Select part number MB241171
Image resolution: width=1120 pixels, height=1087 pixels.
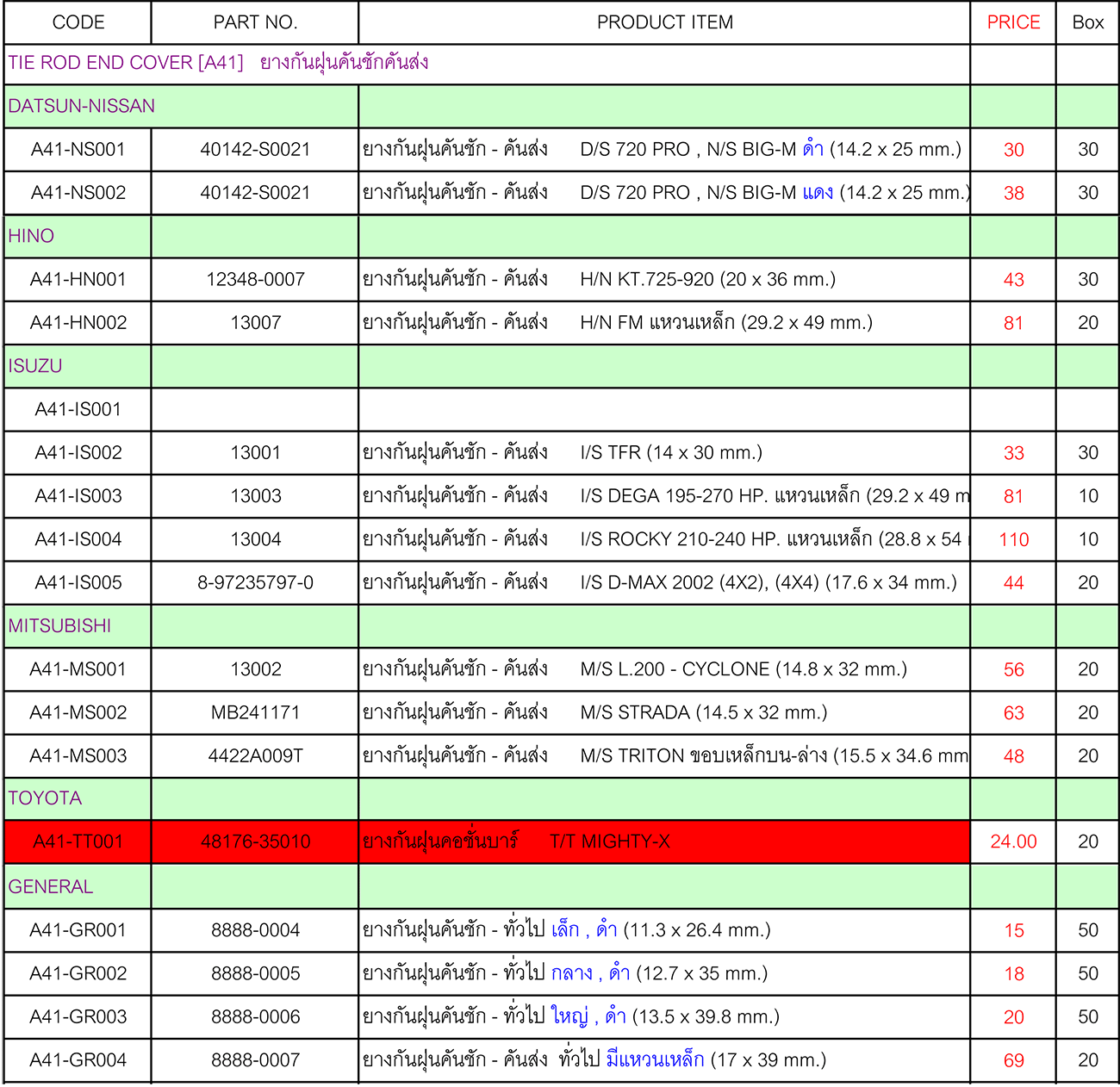[255, 712]
